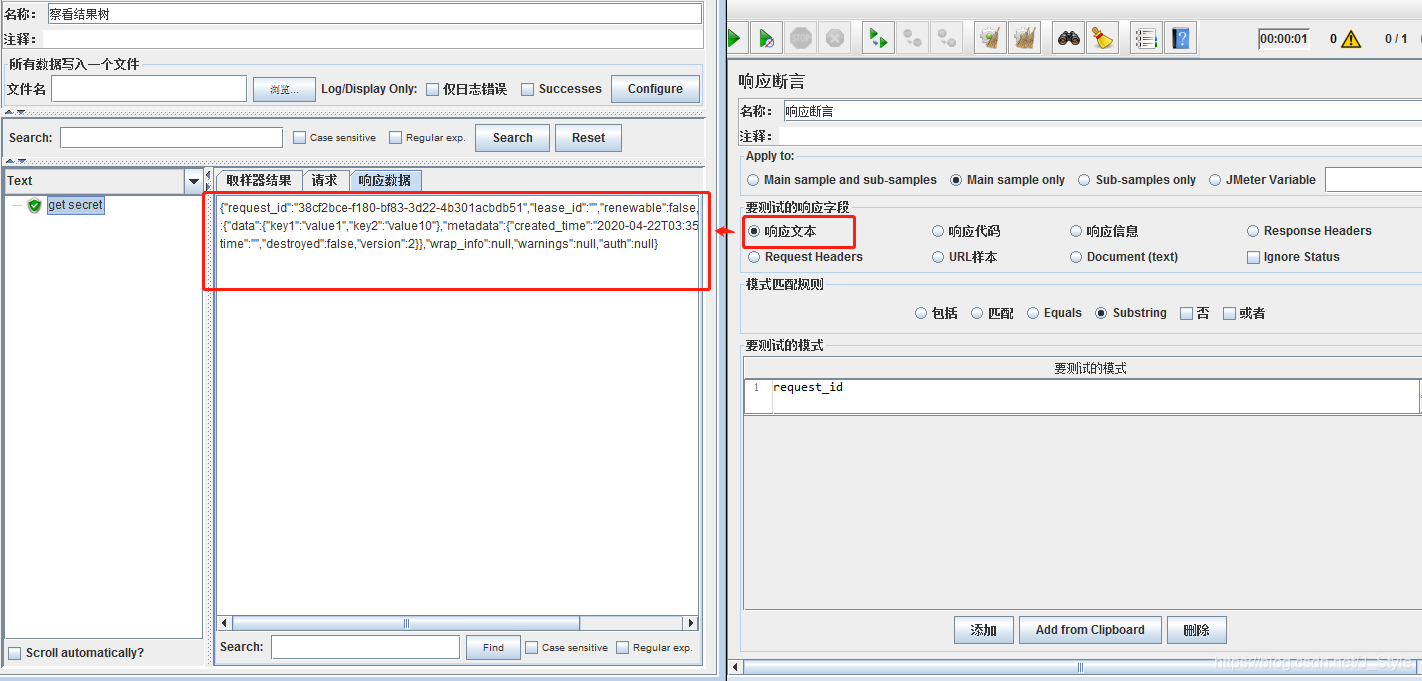Click green shield icon beside get secret
The image size is (1422, 681).
pyautogui.click(x=35, y=205)
